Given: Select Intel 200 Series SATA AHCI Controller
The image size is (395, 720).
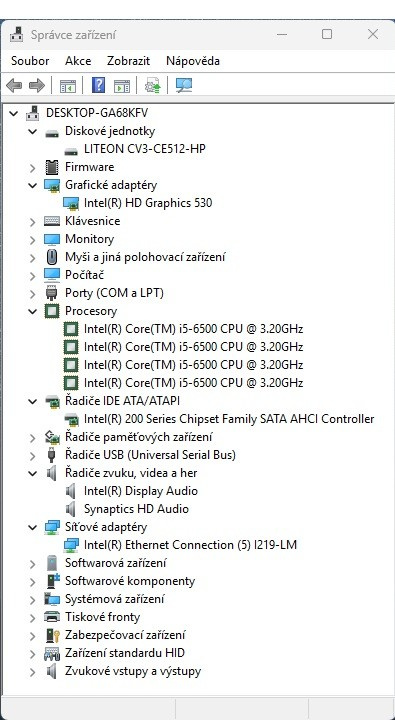Looking at the screenshot, I should [x=229, y=419].
